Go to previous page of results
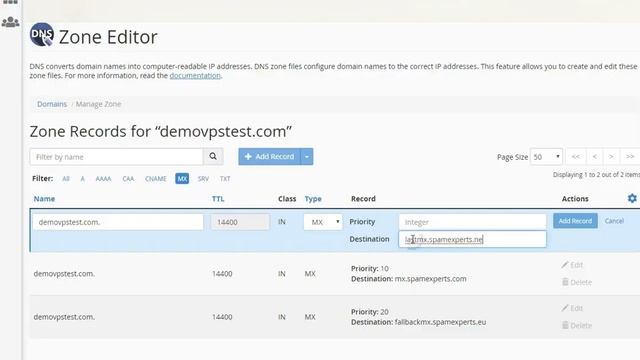Viewport: 640px width, 360px height. (595, 157)
